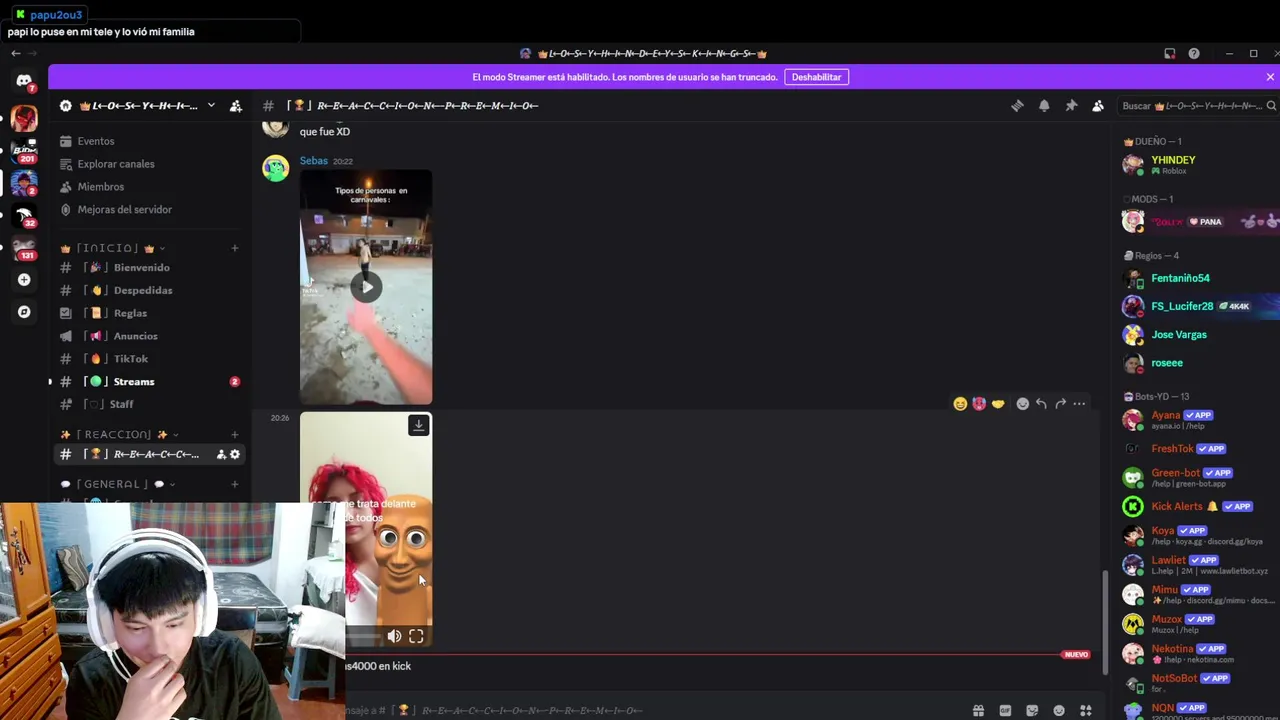Create channel in GENERAL category plus
This screenshot has width=1280, height=720.
point(235,485)
